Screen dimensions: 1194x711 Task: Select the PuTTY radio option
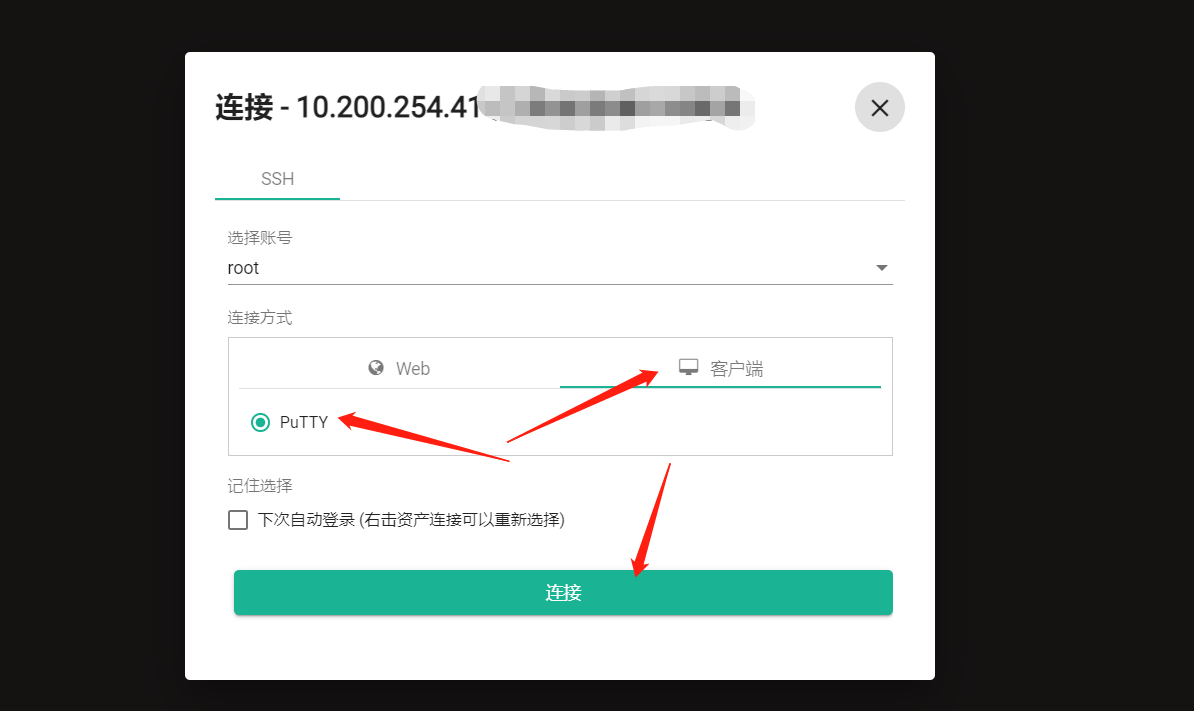(260, 422)
